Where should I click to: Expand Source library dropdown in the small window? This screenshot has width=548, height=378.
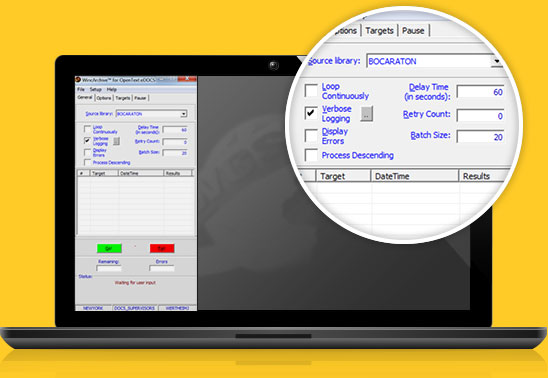tap(184, 114)
